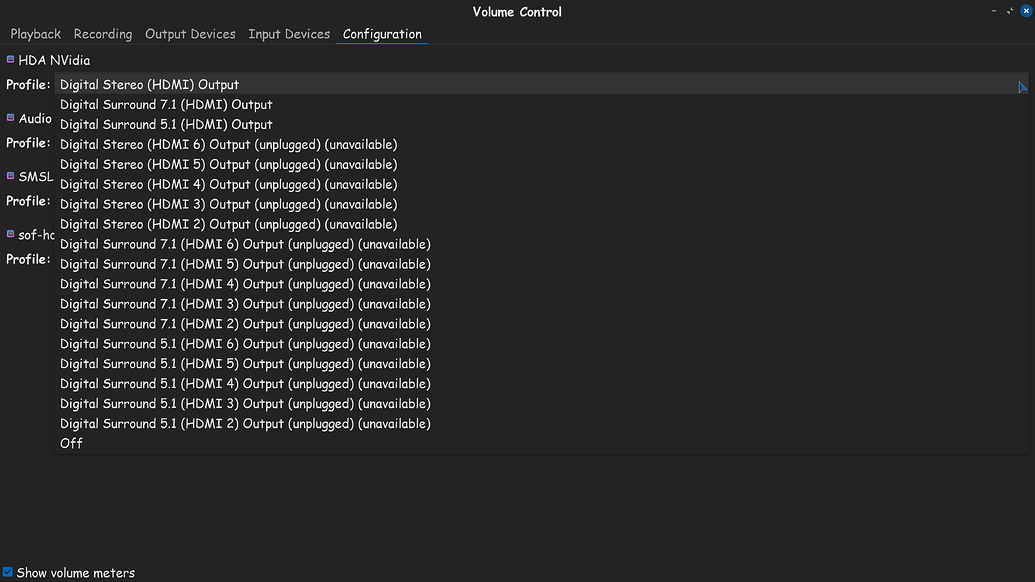Click the sof-hda card icon

[11, 234]
